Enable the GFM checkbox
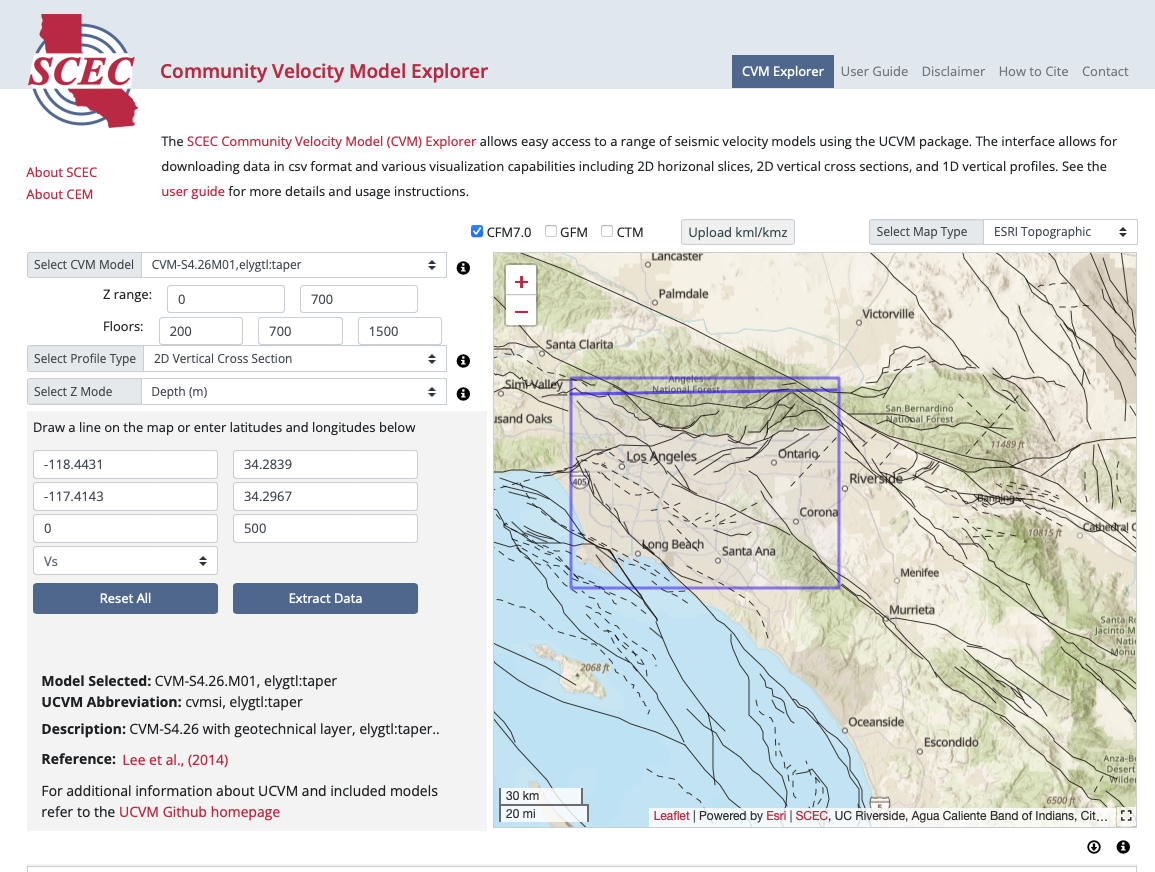1155x872 pixels. point(551,232)
